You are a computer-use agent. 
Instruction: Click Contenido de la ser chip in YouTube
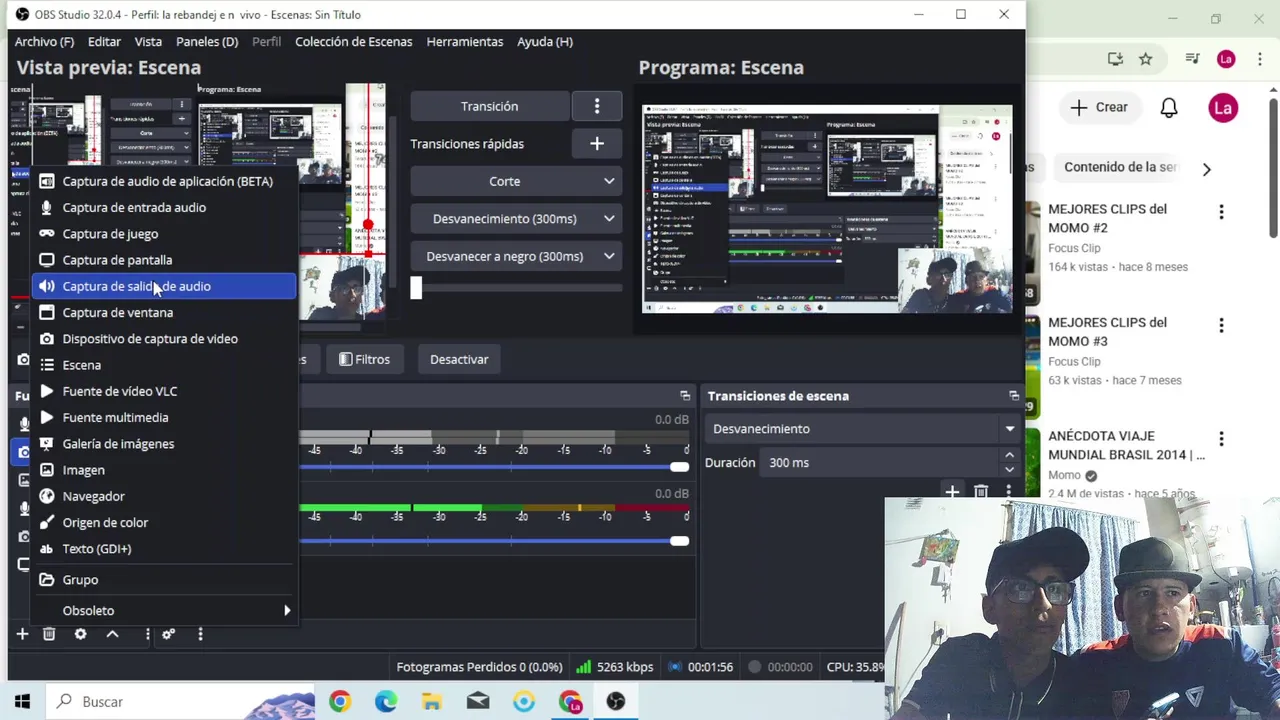[x=1120, y=167]
